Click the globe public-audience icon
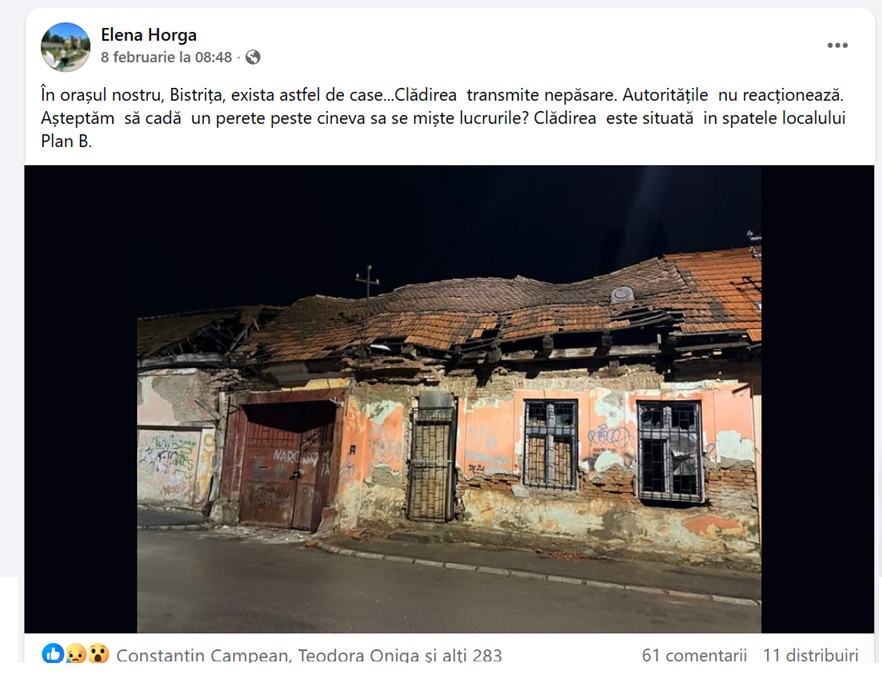882x678 pixels. coord(253,57)
